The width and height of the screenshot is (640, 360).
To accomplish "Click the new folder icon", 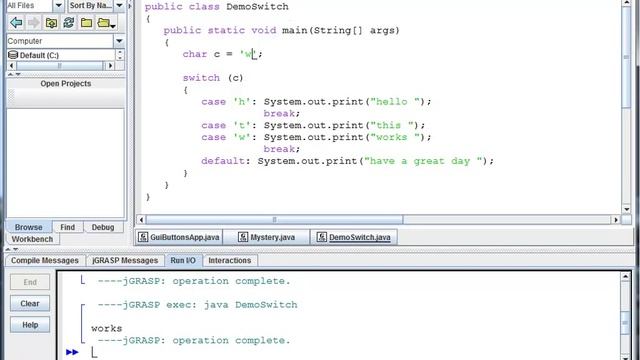I will tap(86, 22).
